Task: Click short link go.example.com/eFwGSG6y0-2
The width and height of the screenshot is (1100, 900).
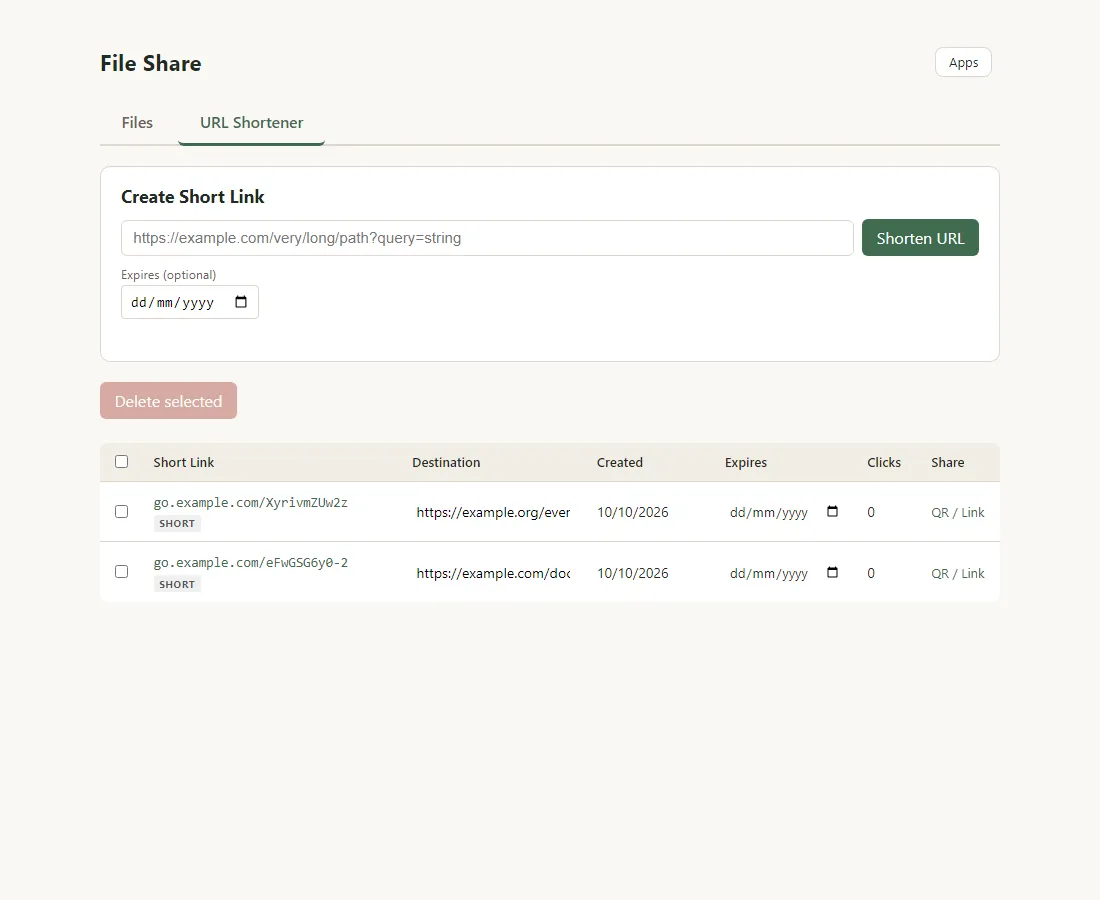Action: (250, 563)
